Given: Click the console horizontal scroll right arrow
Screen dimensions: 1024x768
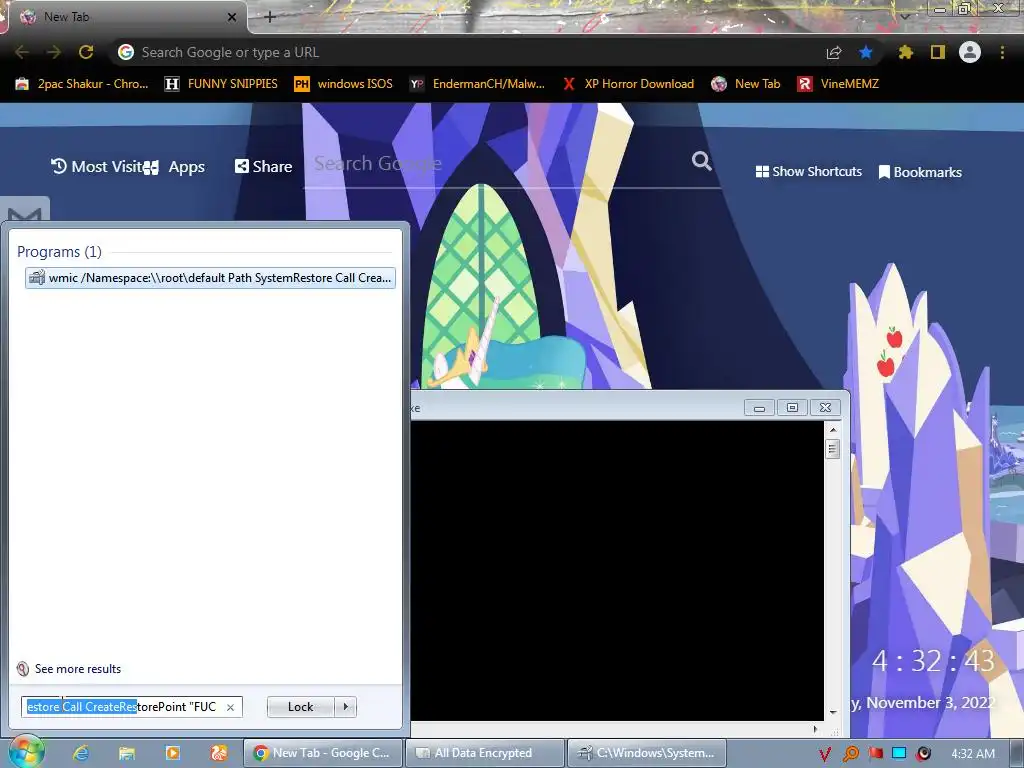Looking at the screenshot, I should pos(815,729).
